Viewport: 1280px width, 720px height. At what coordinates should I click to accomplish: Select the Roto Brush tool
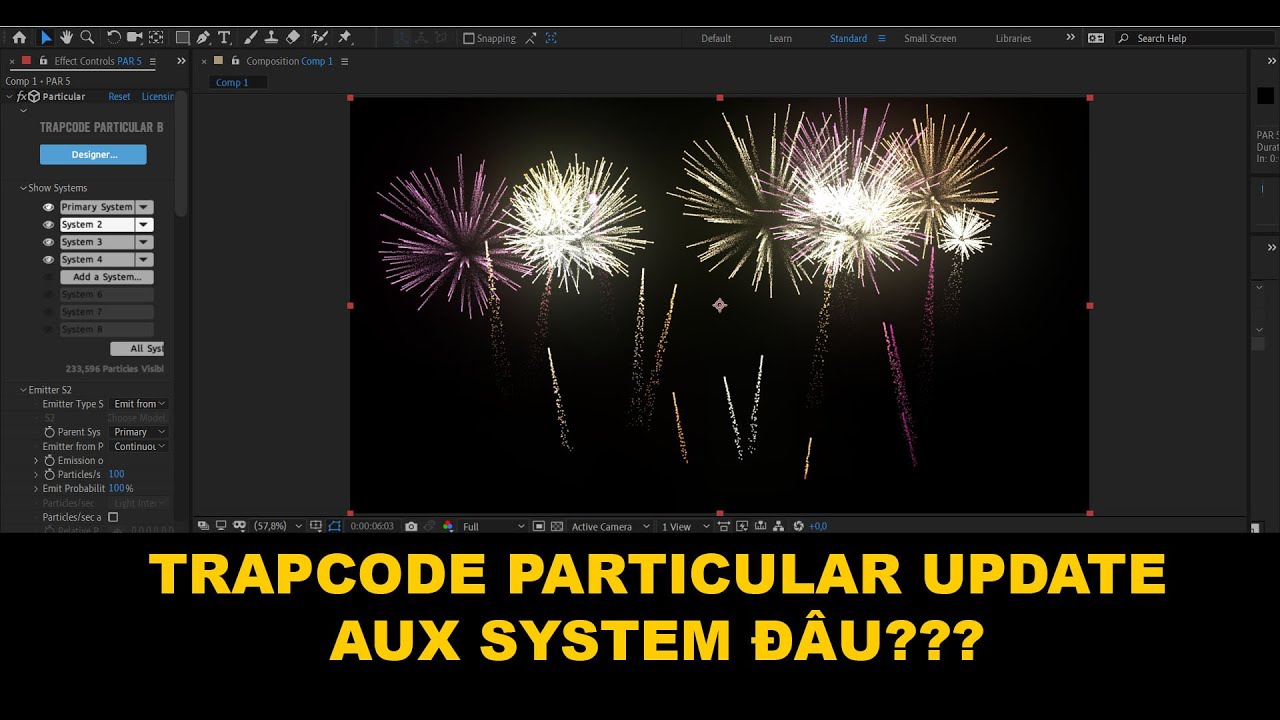320,38
